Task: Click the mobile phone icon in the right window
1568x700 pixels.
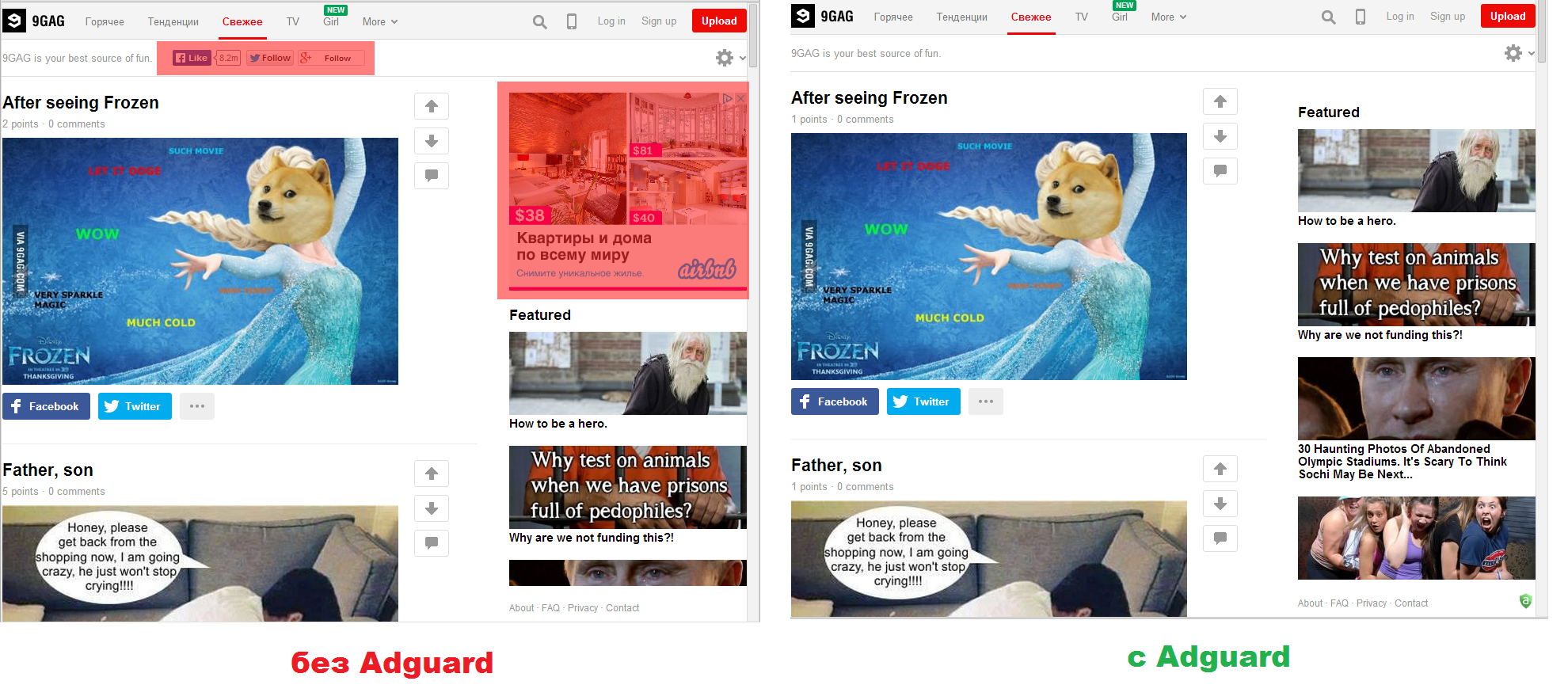Action: click(1361, 17)
